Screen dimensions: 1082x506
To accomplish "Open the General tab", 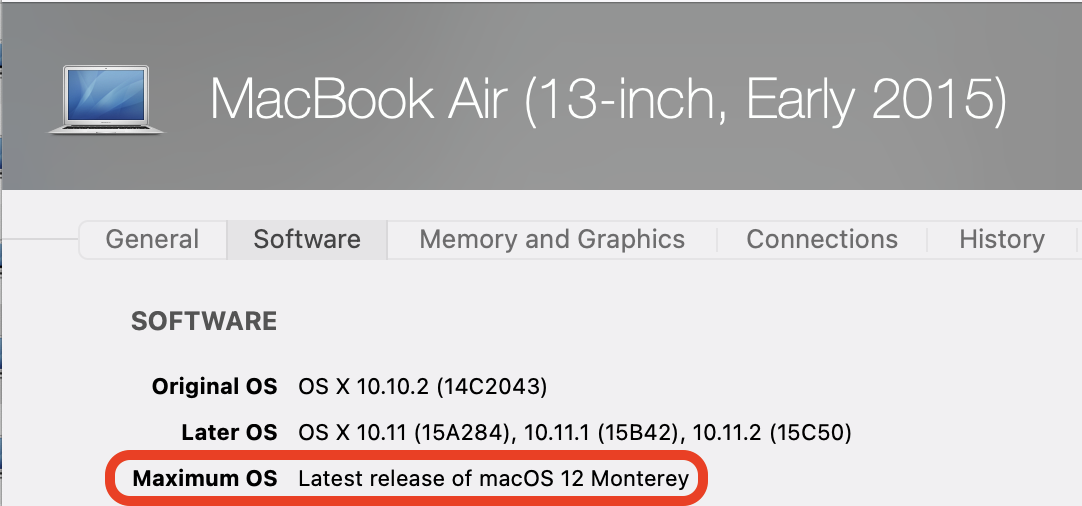I will point(152,240).
